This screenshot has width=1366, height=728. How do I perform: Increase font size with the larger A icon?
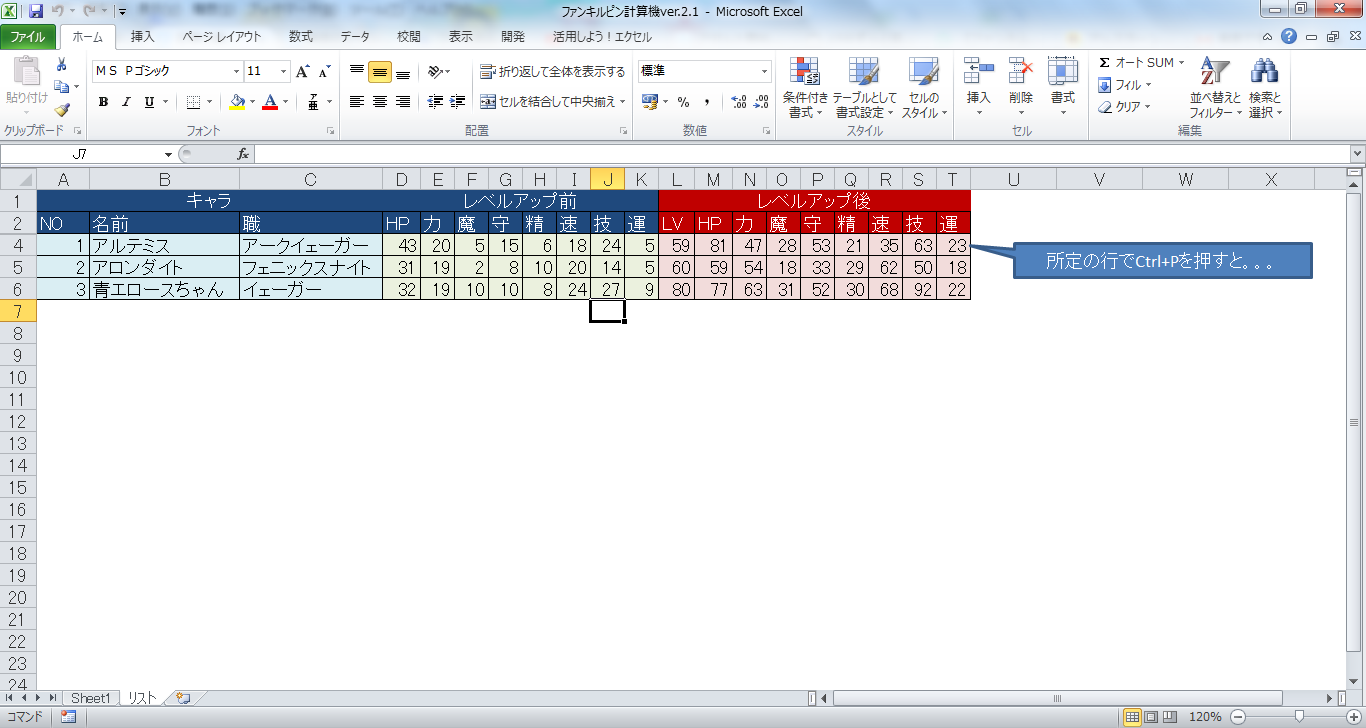pyautogui.click(x=303, y=72)
